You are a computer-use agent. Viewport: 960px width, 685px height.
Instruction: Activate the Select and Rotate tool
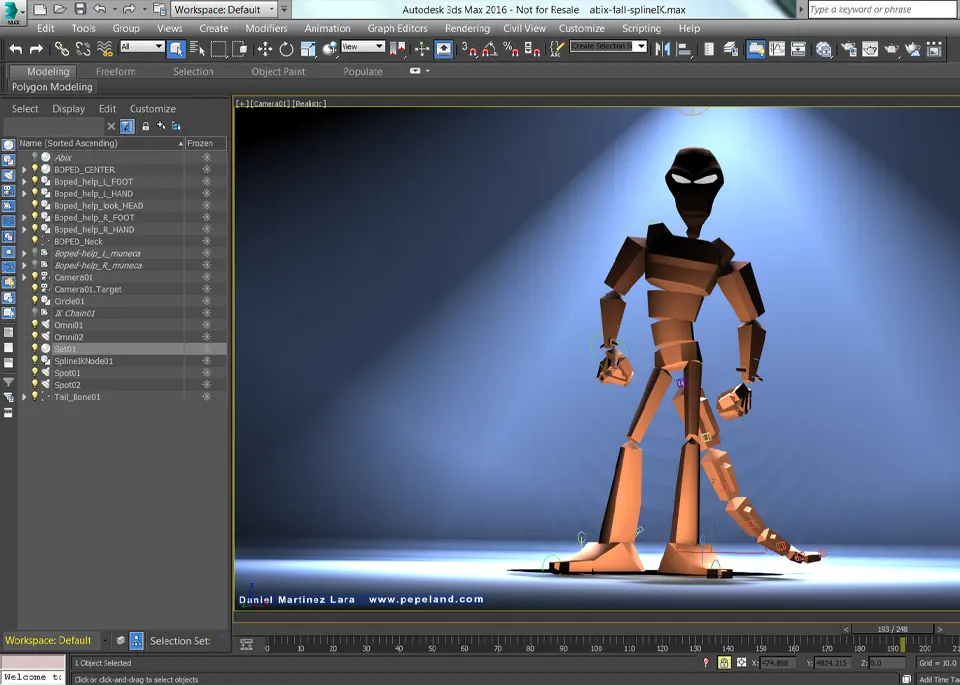coord(286,48)
